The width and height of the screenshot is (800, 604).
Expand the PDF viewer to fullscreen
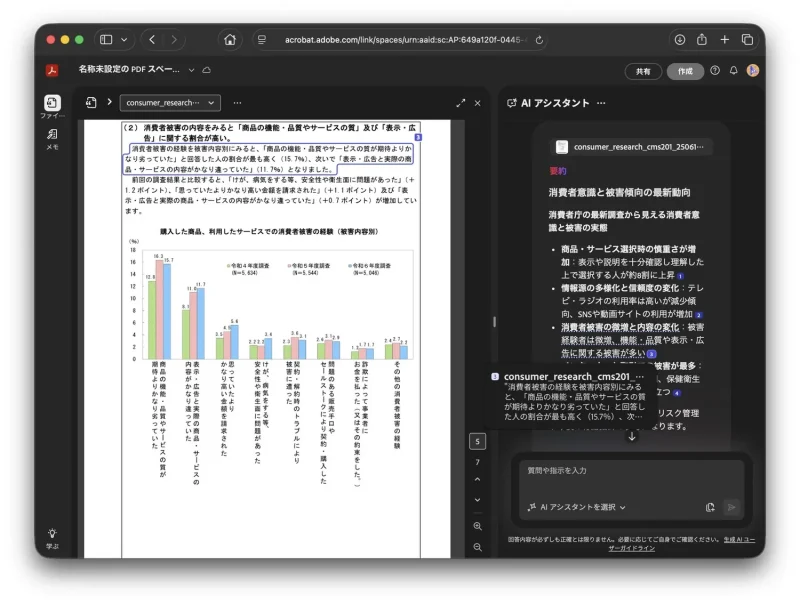point(460,102)
